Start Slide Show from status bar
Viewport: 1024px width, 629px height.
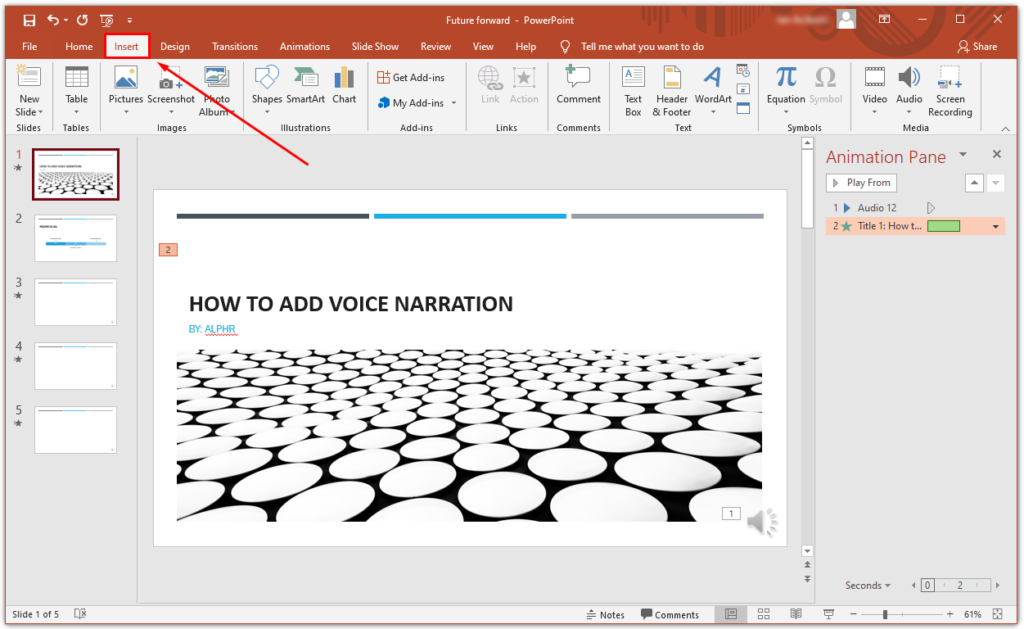click(829, 614)
